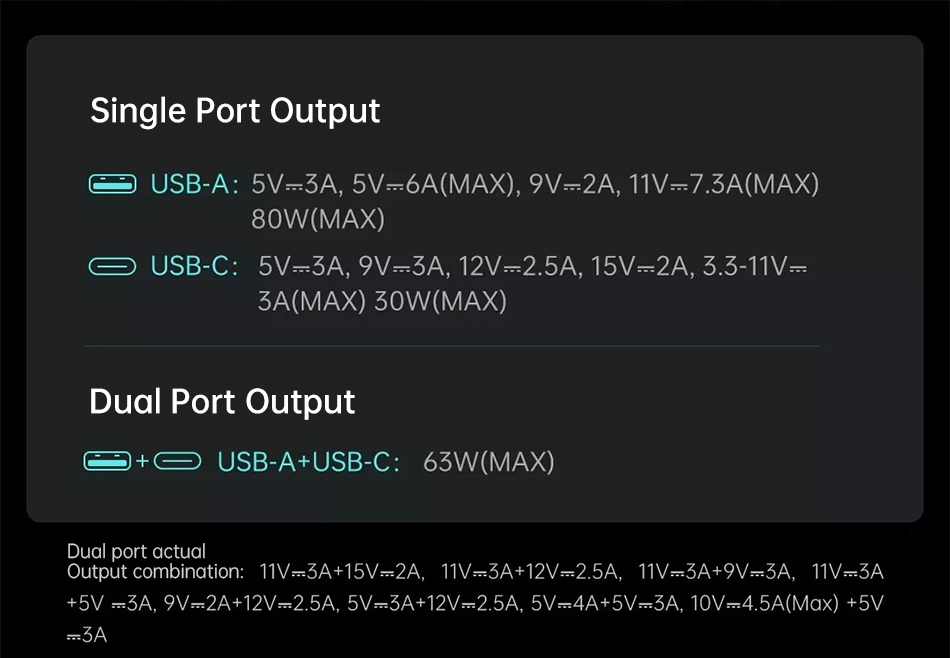Image resolution: width=950 pixels, height=658 pixels.
Task: Click the 3.3-11V USB-C range spec
Action: pyautogui.click(x=754, y=266)
